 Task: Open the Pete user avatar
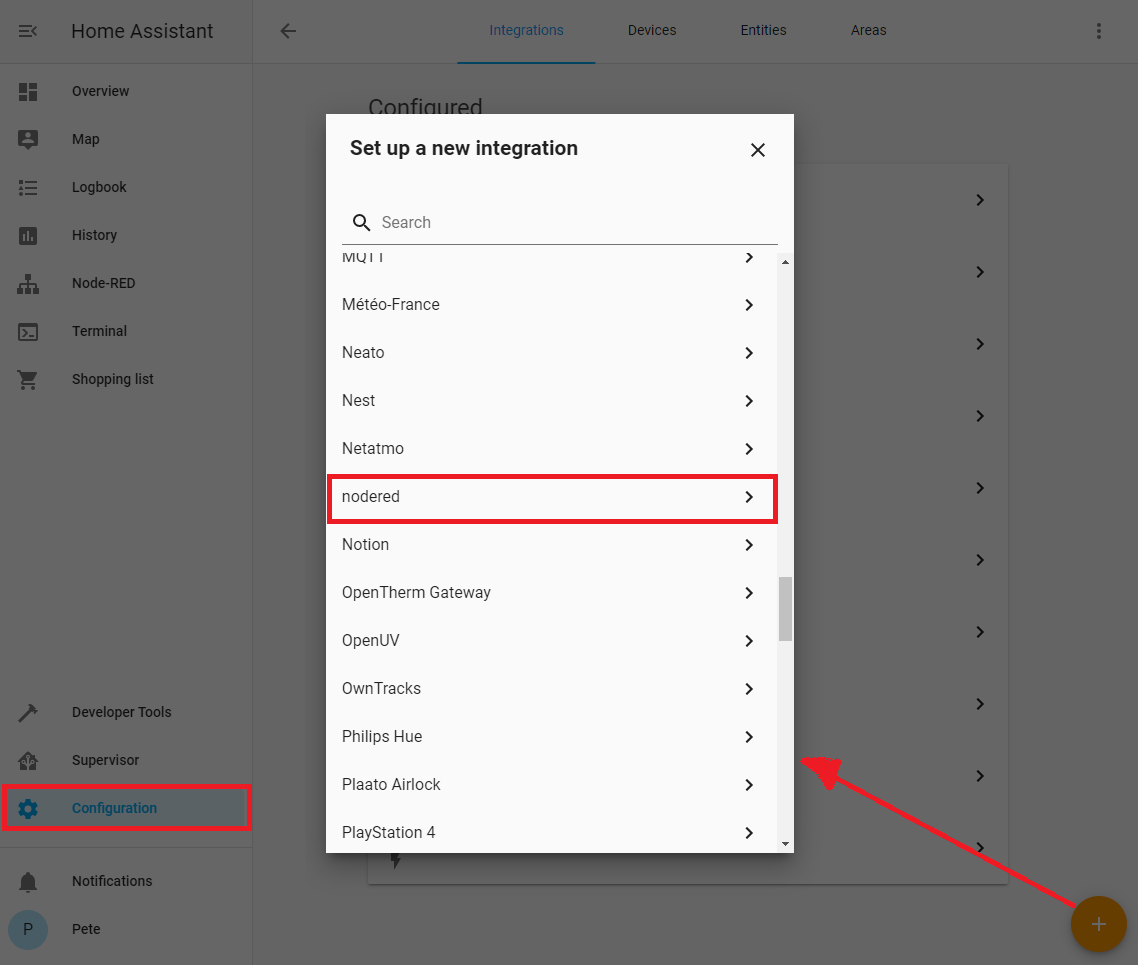[28, 929]
